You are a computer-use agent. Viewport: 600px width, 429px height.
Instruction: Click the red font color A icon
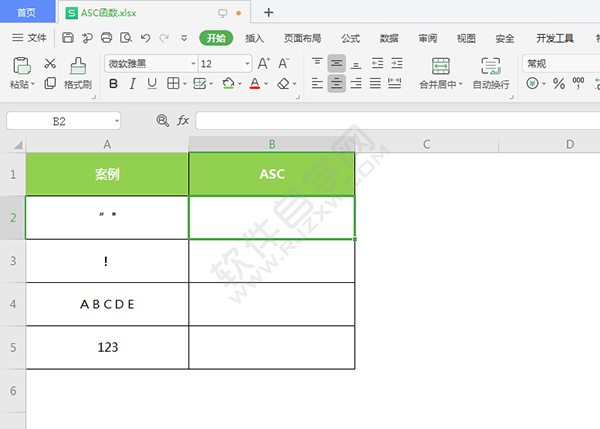tap(255, 83)
